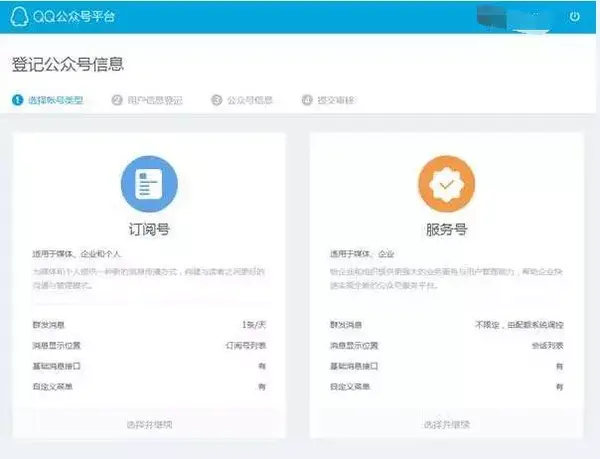Screen dimensions: 600x459
Task: Select the 订阅号 card title
Action: click(x=148, y=230)
